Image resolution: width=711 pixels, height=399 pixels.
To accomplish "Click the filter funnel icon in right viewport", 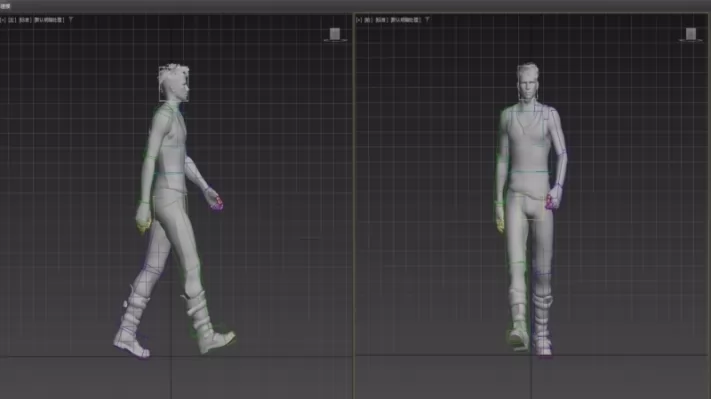I will pyautogui.click(x=427, y=20).
